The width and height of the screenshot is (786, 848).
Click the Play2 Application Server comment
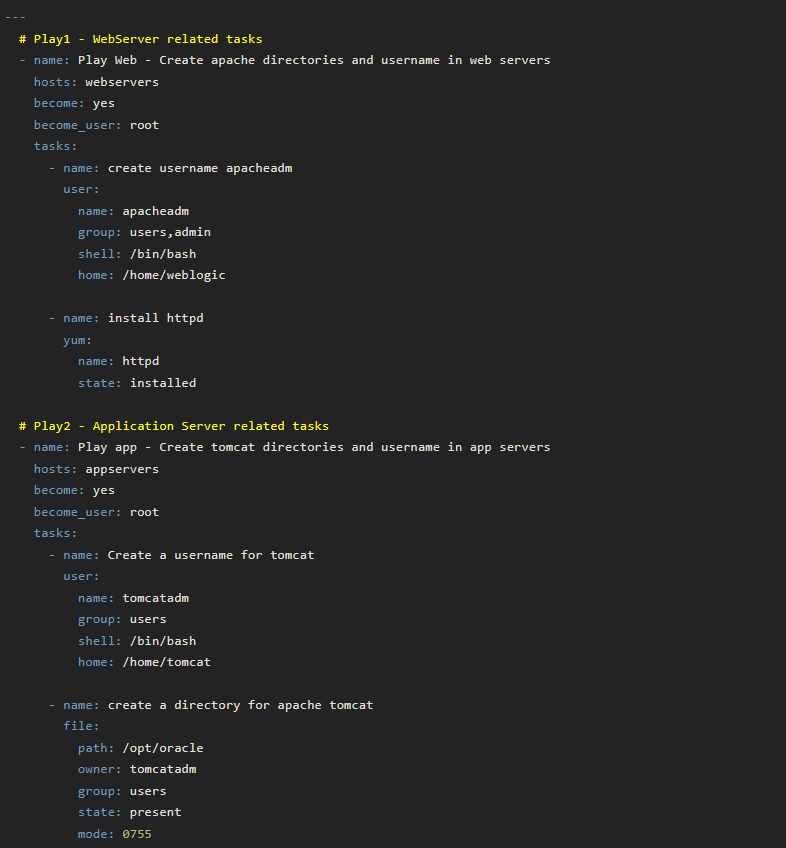click(x=174, y=426)
